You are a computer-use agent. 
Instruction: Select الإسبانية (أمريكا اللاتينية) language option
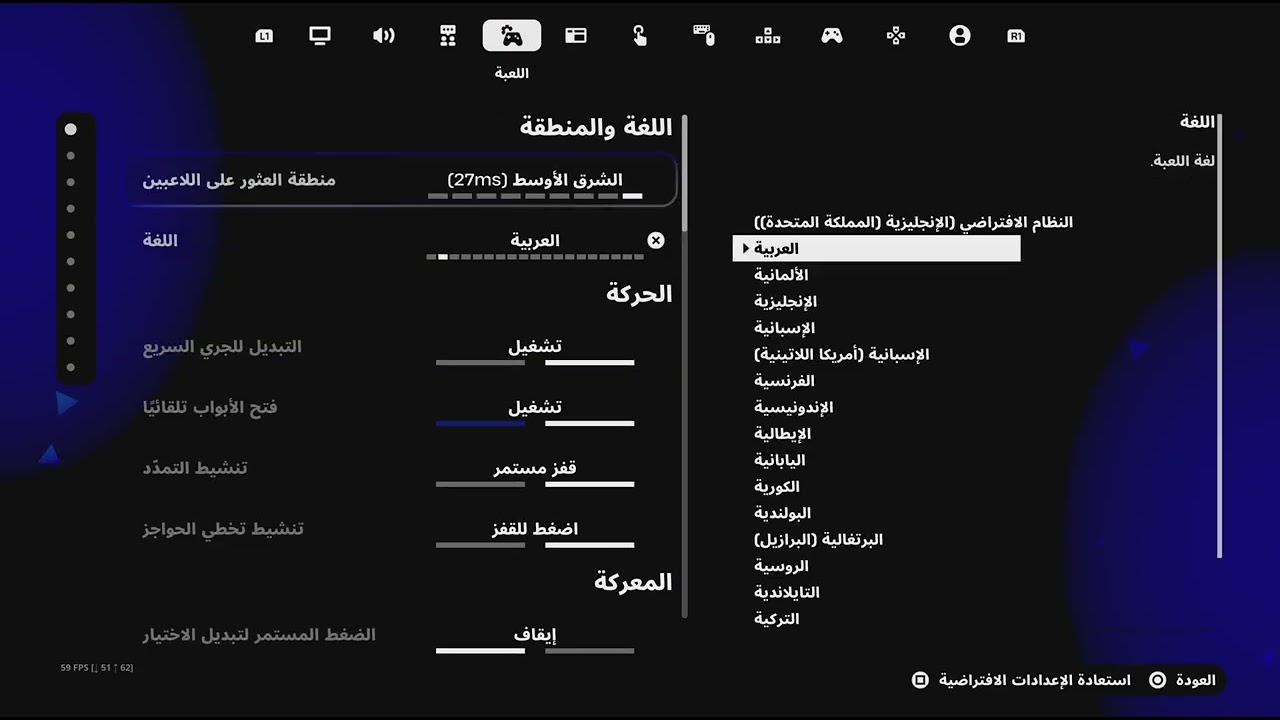coord(841,354)
